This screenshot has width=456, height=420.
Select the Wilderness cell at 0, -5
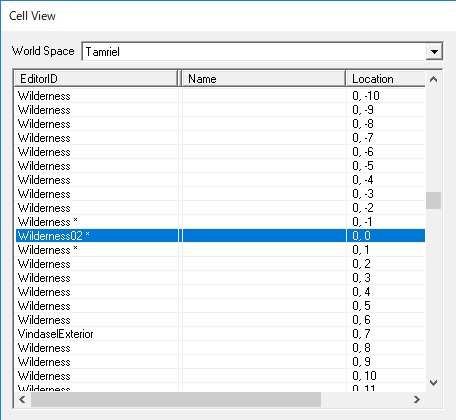(220, 166)
